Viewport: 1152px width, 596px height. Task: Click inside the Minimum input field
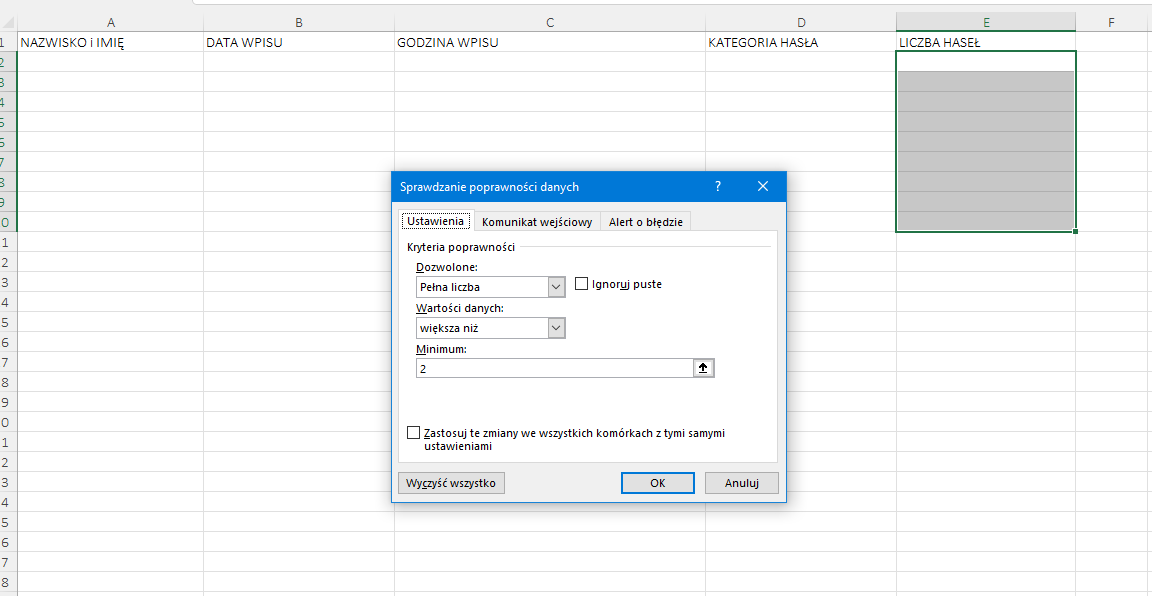point(554,368)
